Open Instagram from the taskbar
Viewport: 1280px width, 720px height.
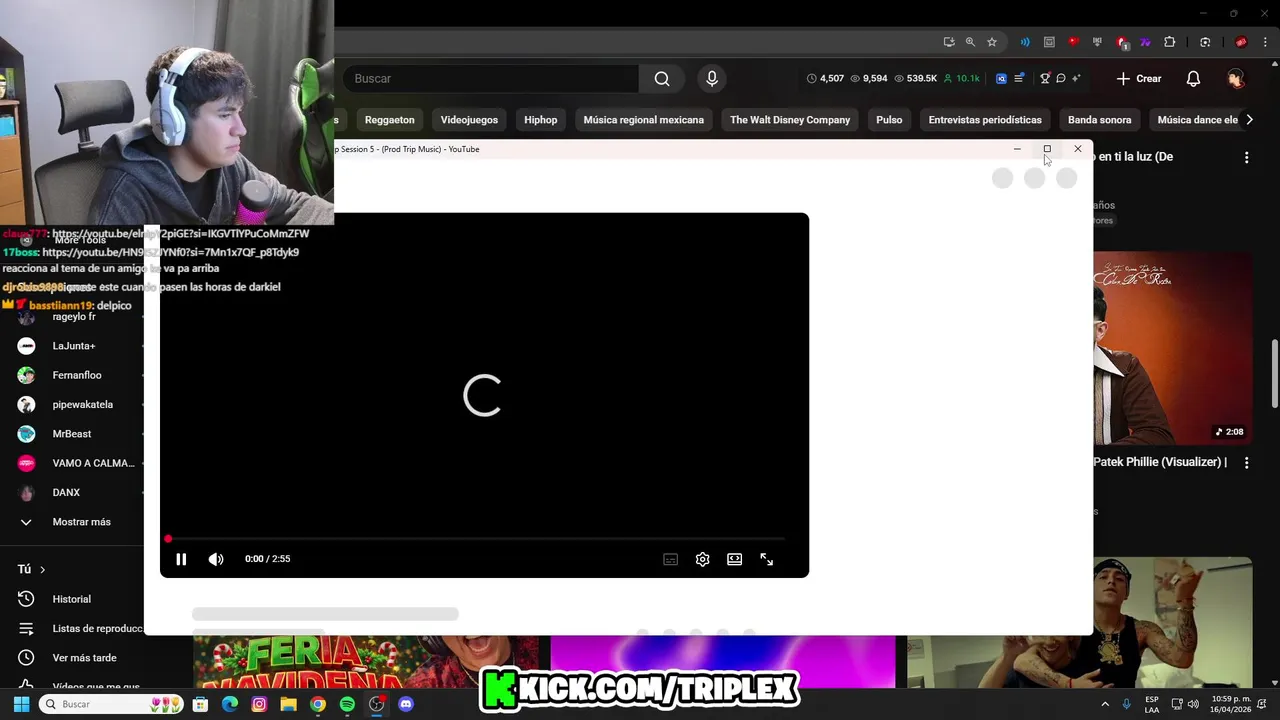[x=259, y=704]
